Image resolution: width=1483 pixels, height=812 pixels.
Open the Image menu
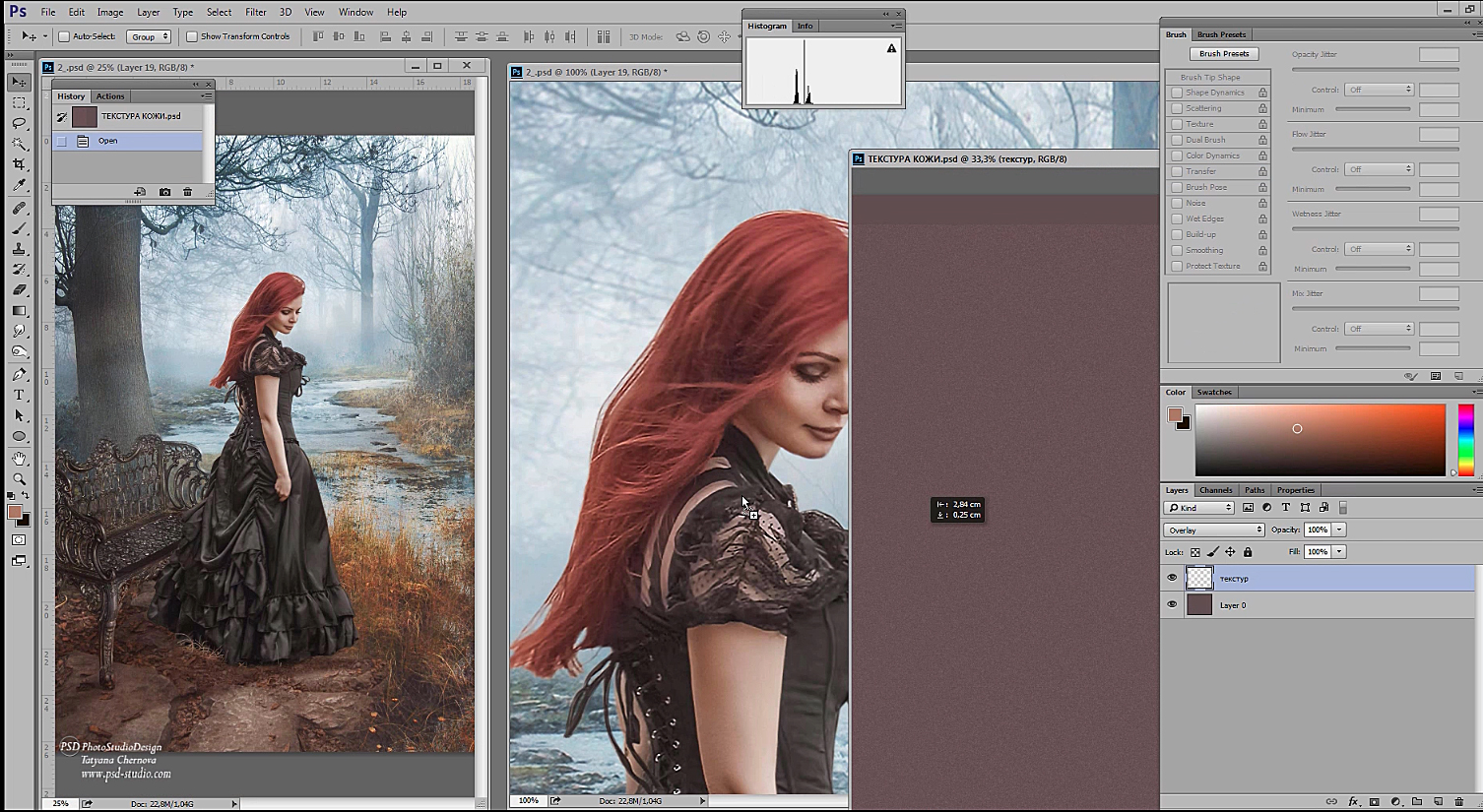click(x=110, y=12)
